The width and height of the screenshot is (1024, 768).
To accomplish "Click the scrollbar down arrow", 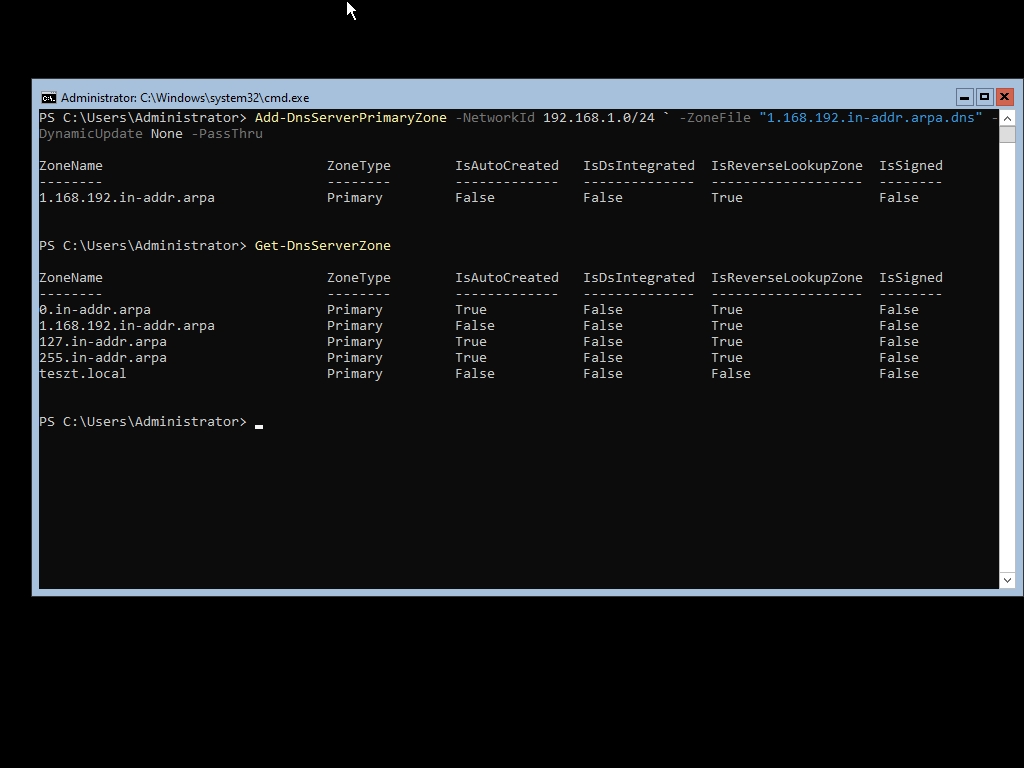I will coord(1007,580).
